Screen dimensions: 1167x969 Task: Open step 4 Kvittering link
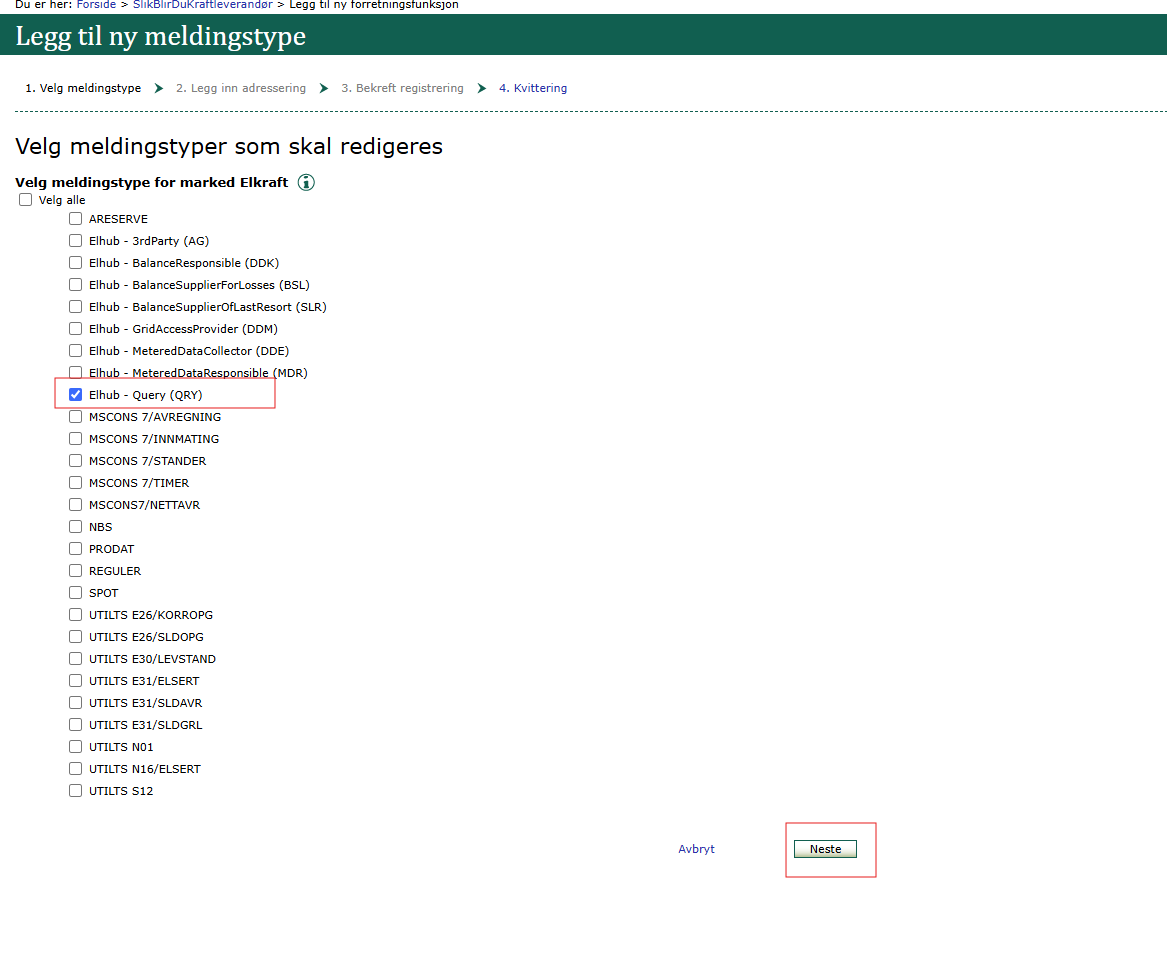533,88
